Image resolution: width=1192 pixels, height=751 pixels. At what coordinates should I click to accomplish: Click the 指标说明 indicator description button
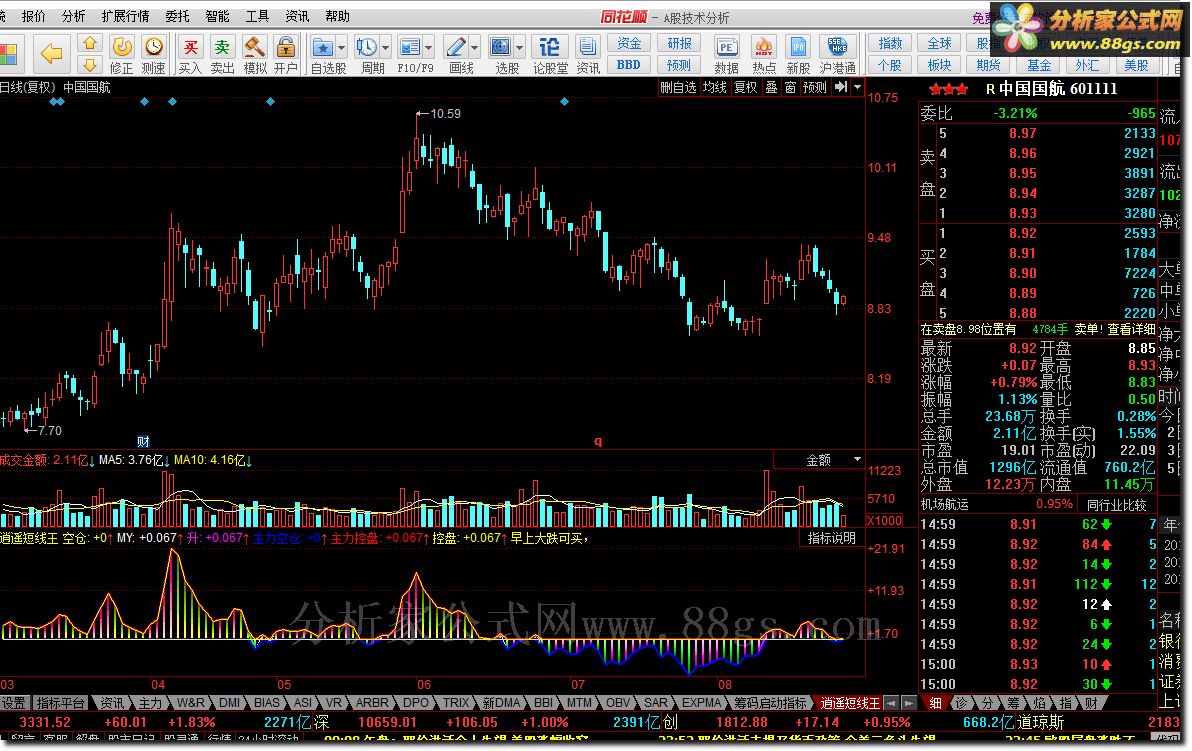click(x=832, y=537)
